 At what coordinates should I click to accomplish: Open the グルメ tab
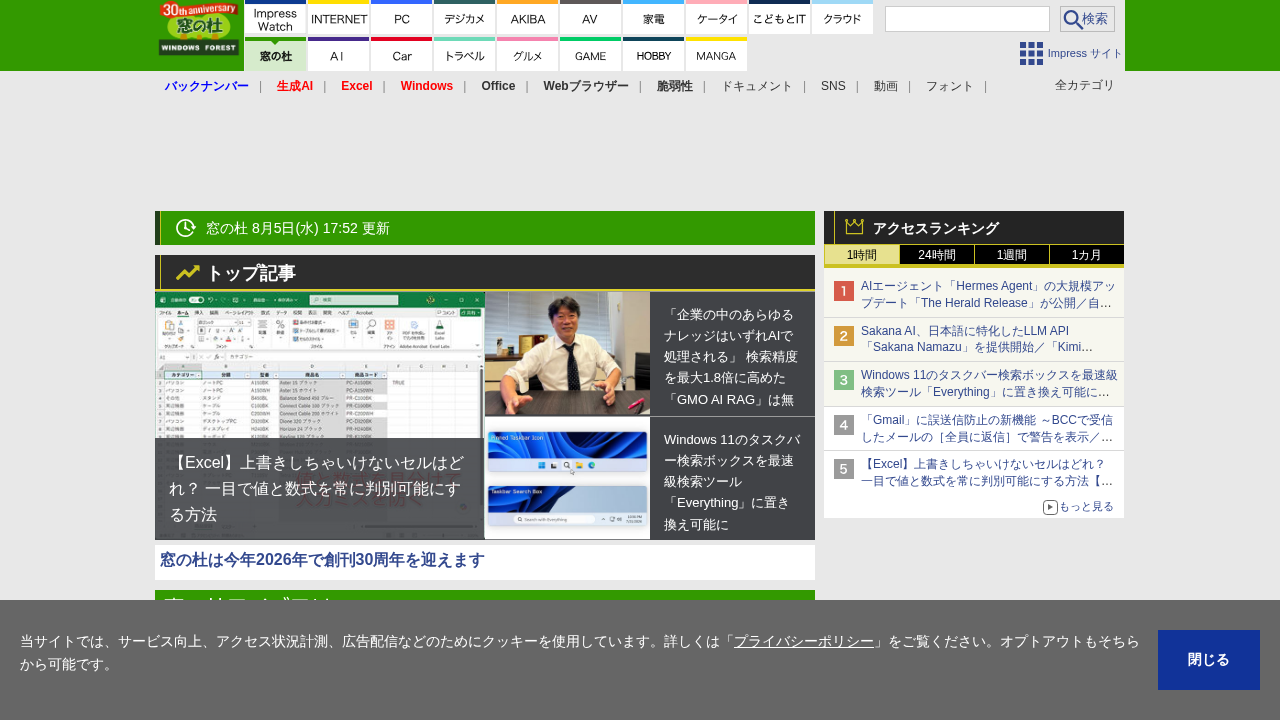[x=528, y=55]
